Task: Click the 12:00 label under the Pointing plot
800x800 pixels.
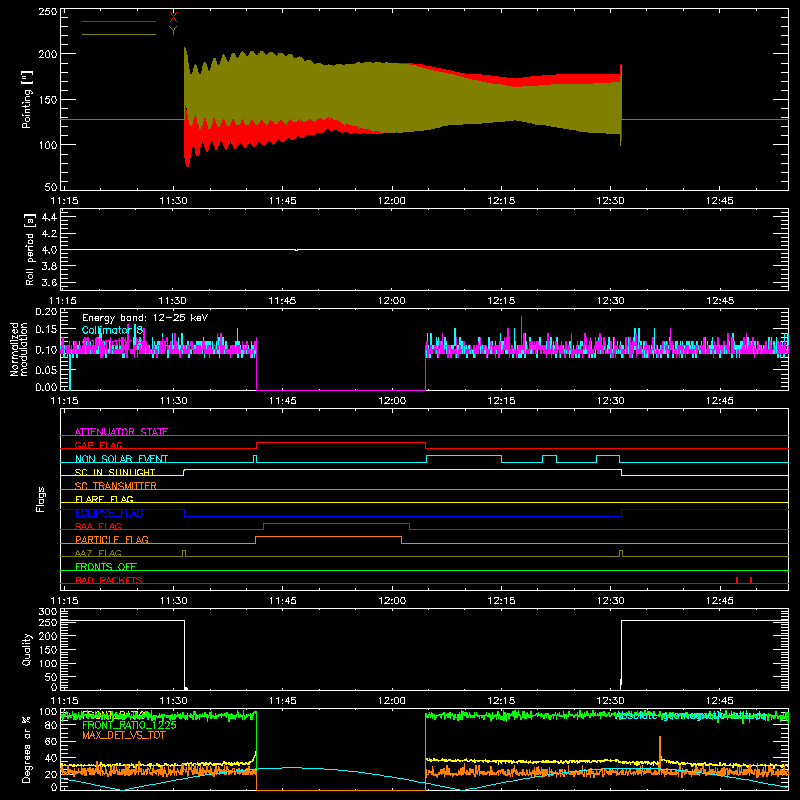Action: [x=392, y=201]
